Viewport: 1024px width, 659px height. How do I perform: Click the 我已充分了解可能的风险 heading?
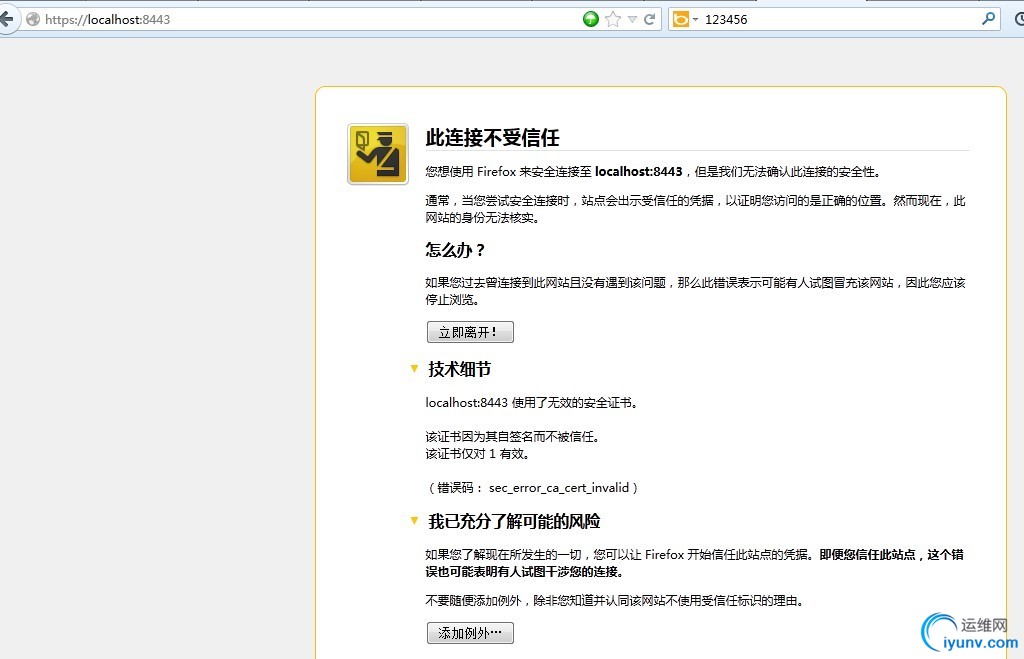click(x=515, y=521)
